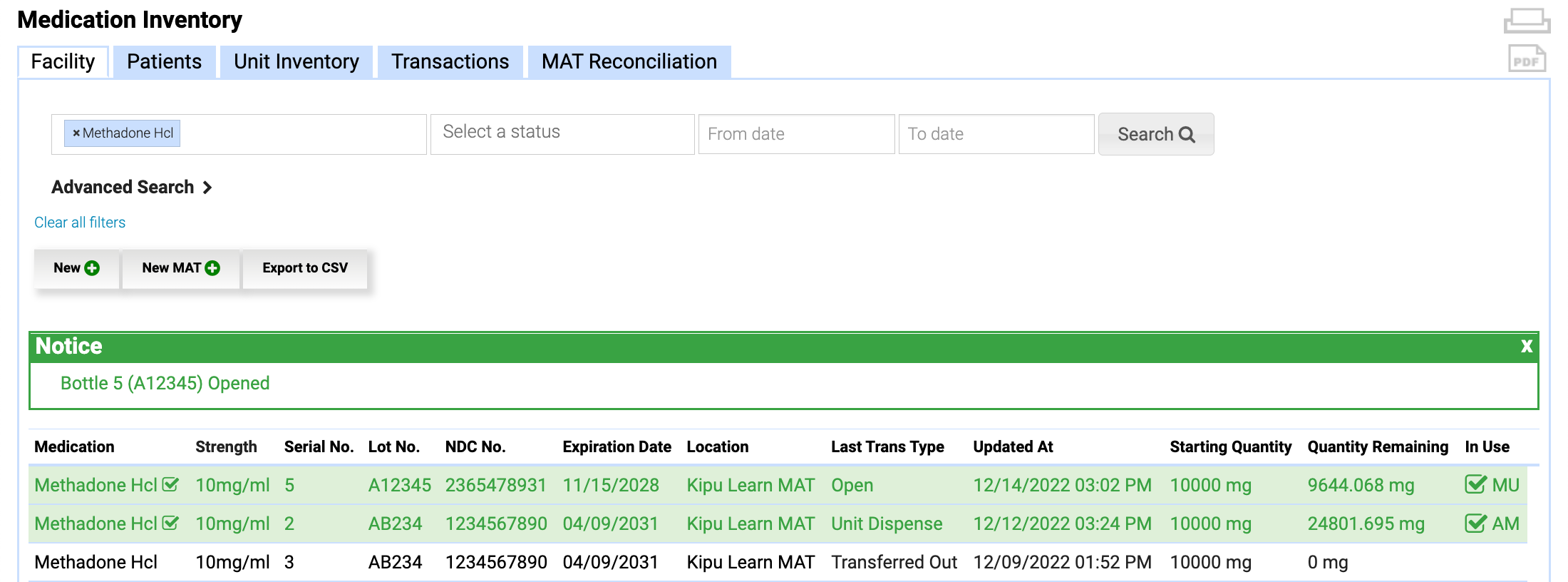
Task: Click the New MAT button
Action: 180,268
